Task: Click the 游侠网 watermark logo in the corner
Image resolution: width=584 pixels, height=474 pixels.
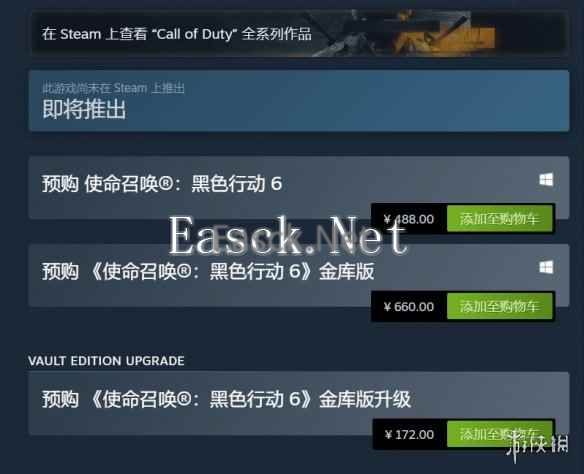Action: click(537, 445)
